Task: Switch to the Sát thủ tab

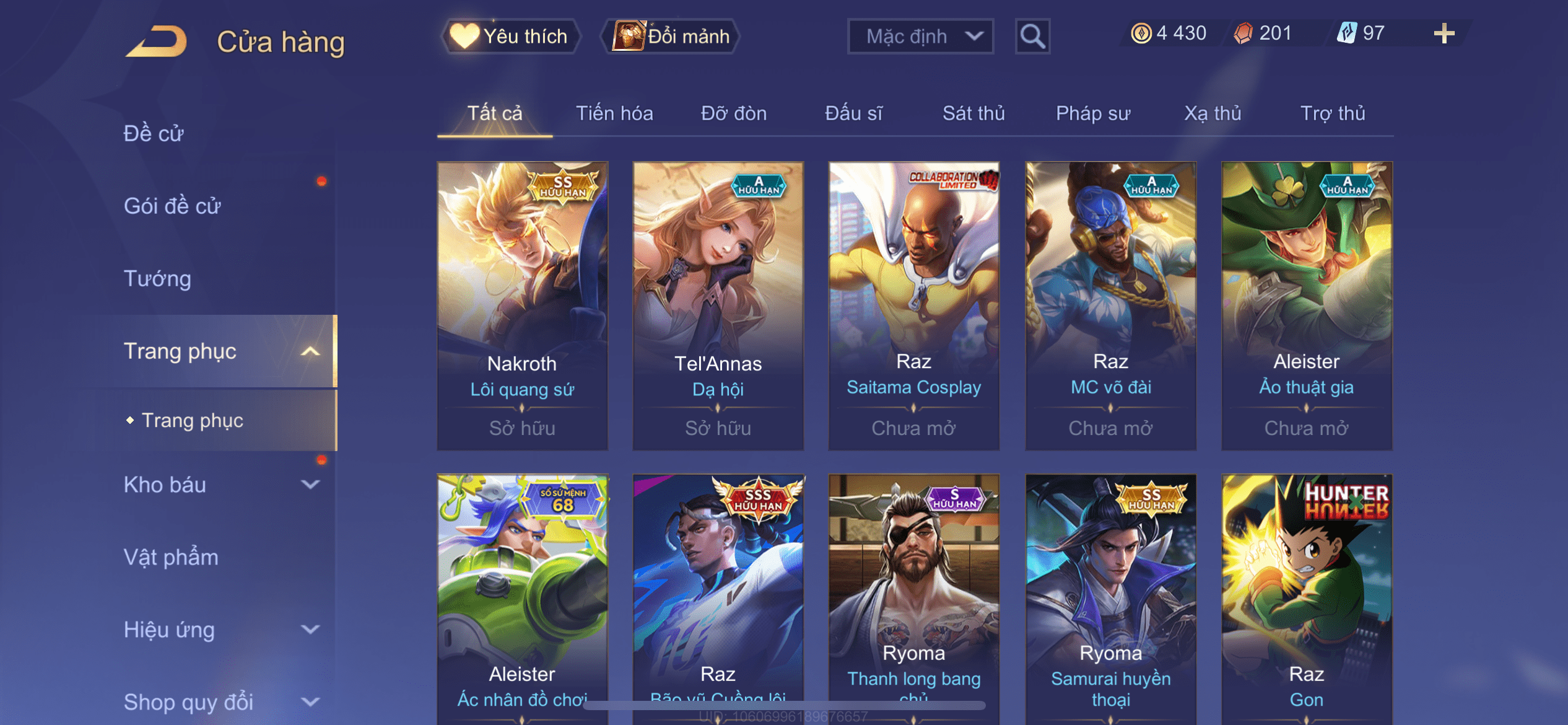Action: (x=973, y=113)
